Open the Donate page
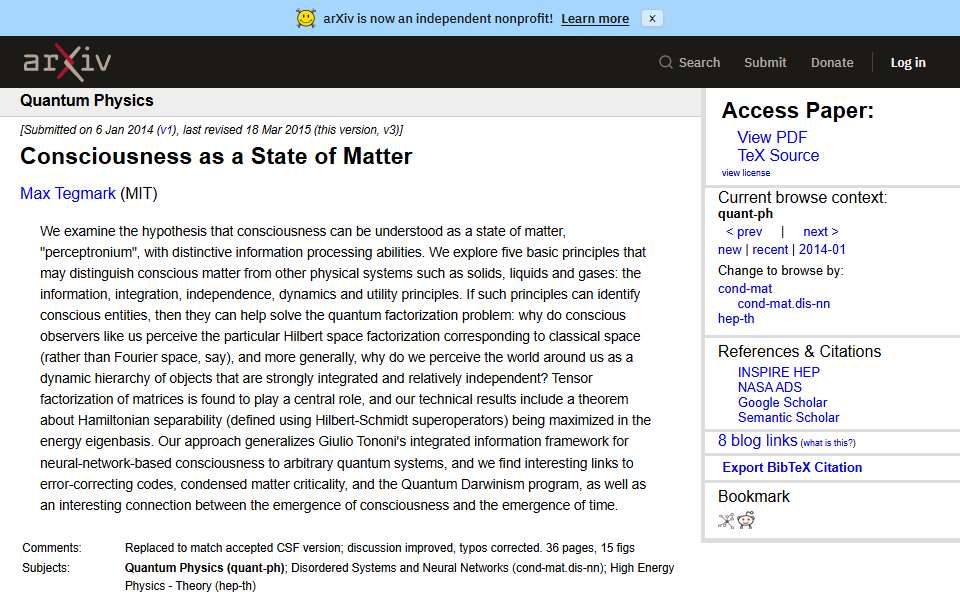Screen dimensions: 960x600 point(831,62)
